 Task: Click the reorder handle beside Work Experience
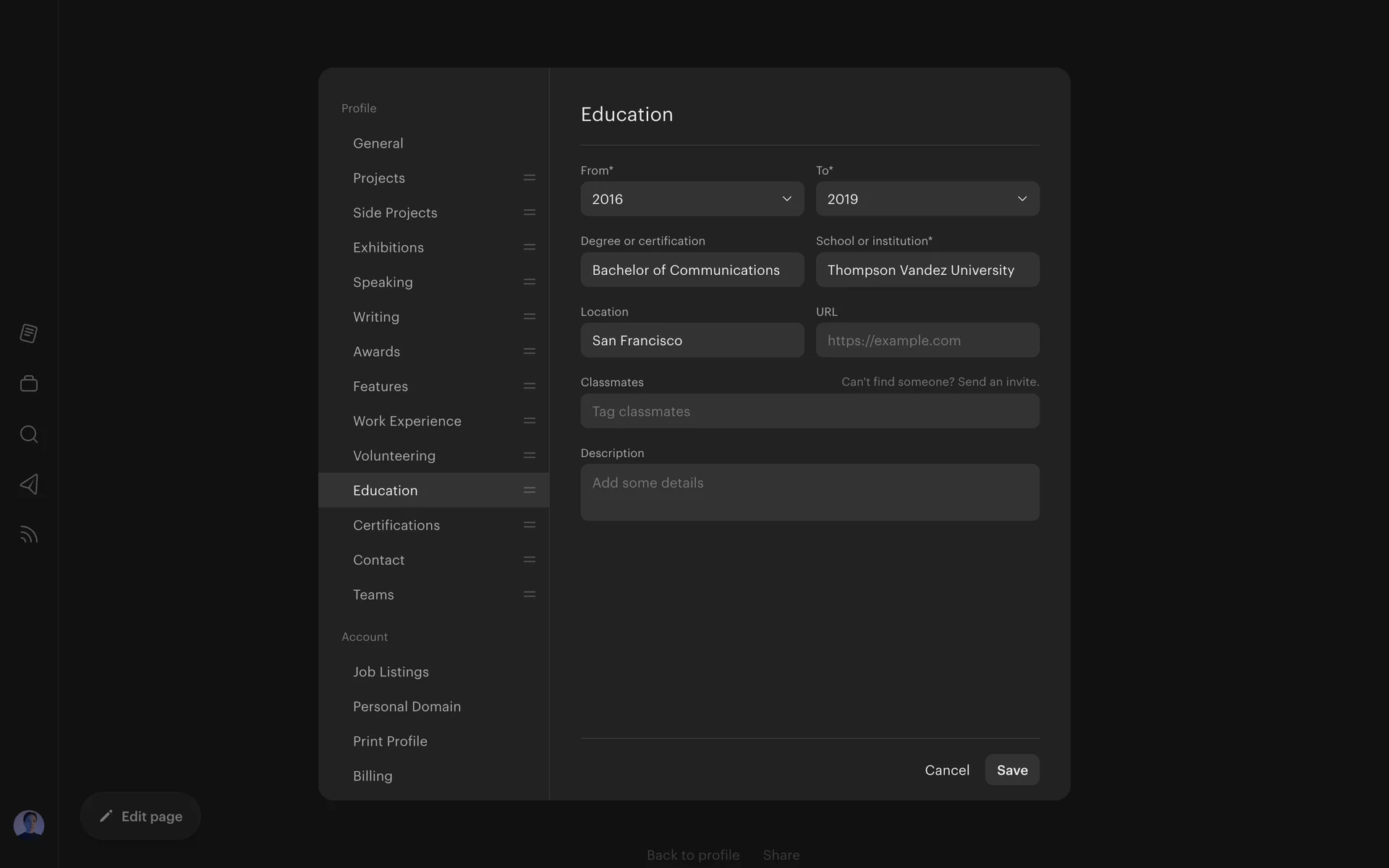pos(530,421)
